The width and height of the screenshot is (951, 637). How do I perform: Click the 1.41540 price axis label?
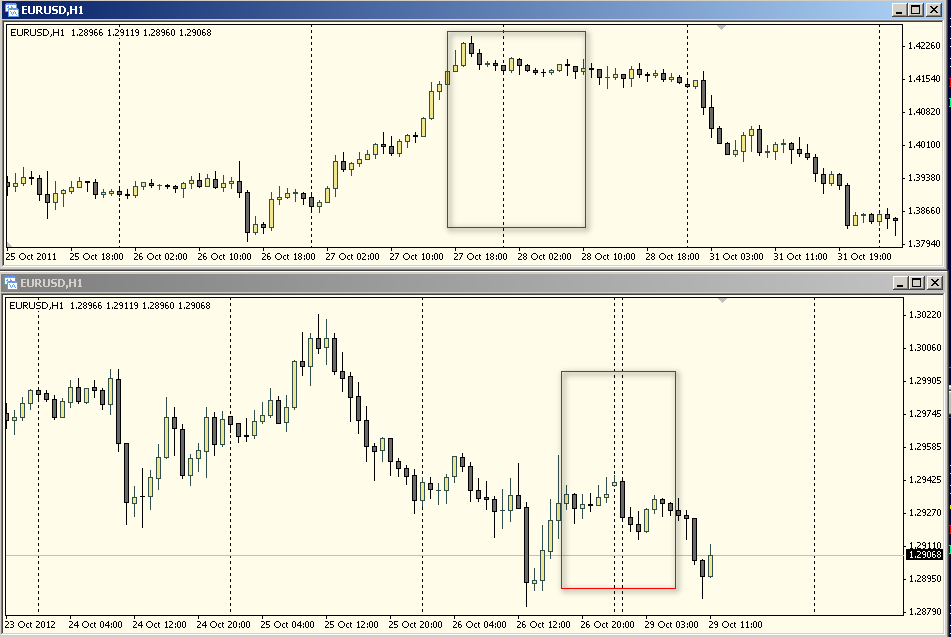924,79
